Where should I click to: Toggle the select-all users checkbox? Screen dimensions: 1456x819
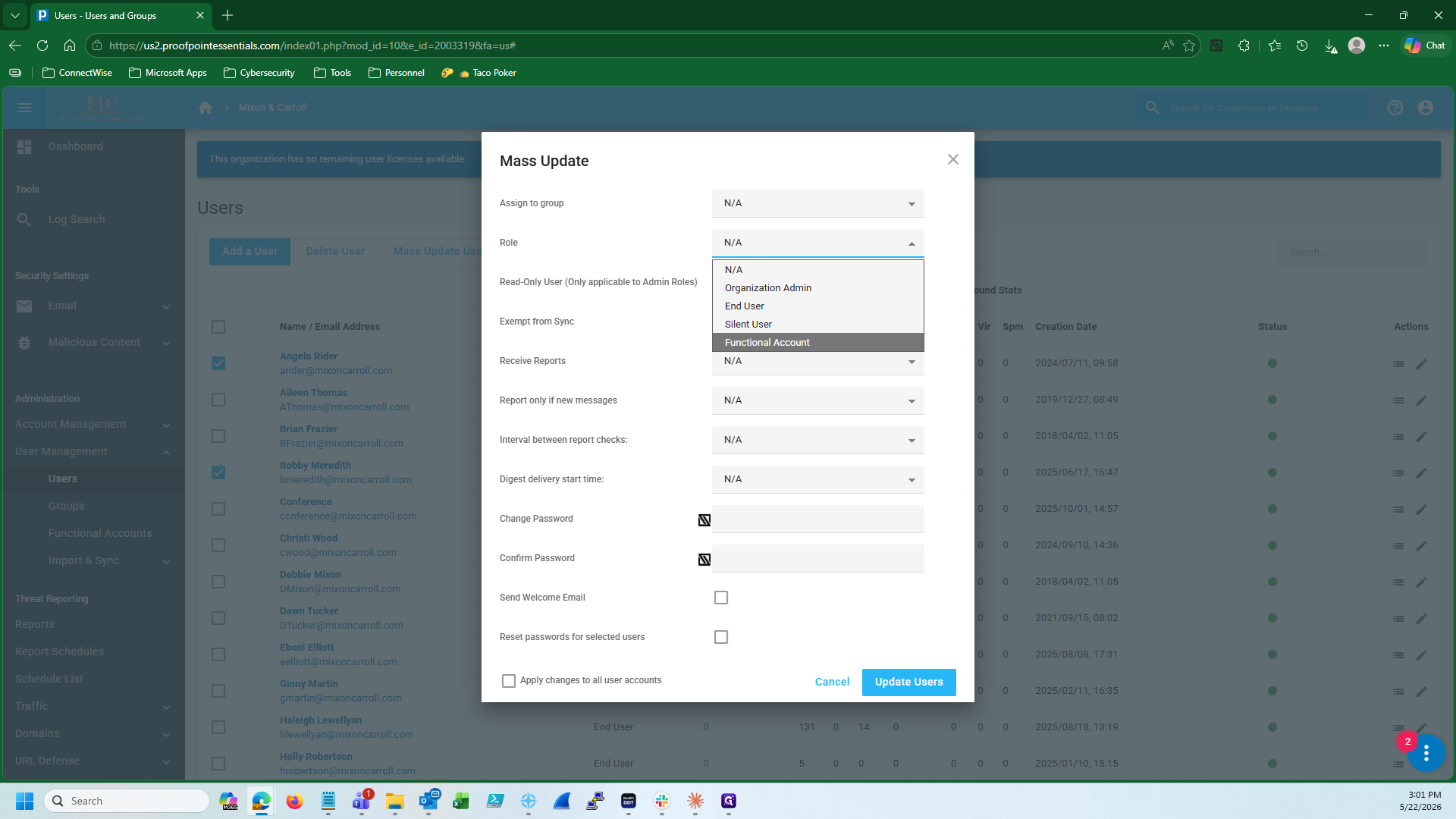pyautogui.click(x=218, y=327)
